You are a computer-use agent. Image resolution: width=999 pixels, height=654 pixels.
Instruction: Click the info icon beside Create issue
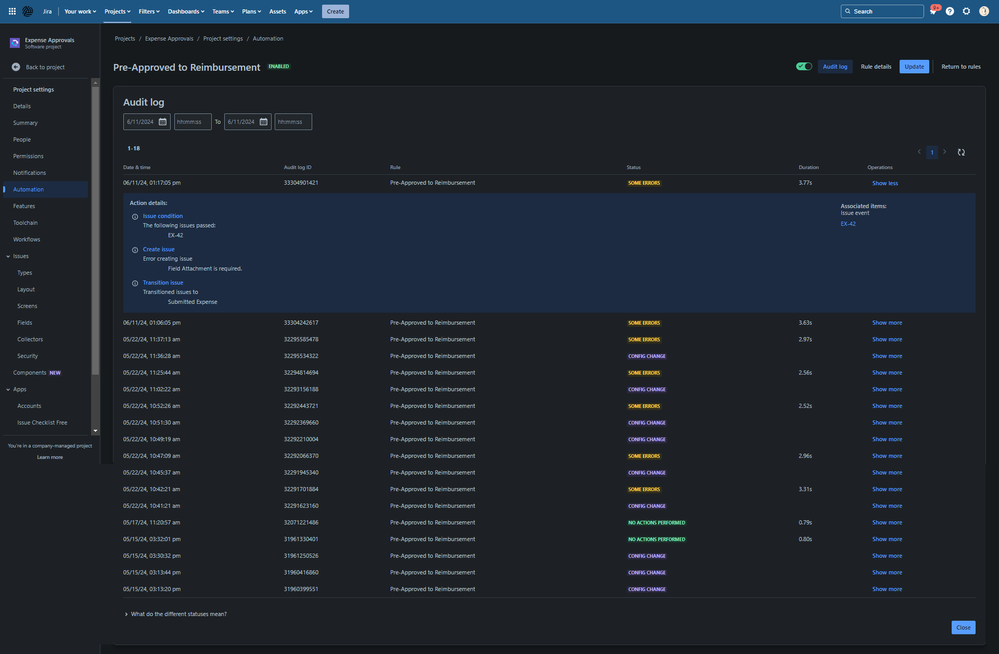click(x=135, y=250)
